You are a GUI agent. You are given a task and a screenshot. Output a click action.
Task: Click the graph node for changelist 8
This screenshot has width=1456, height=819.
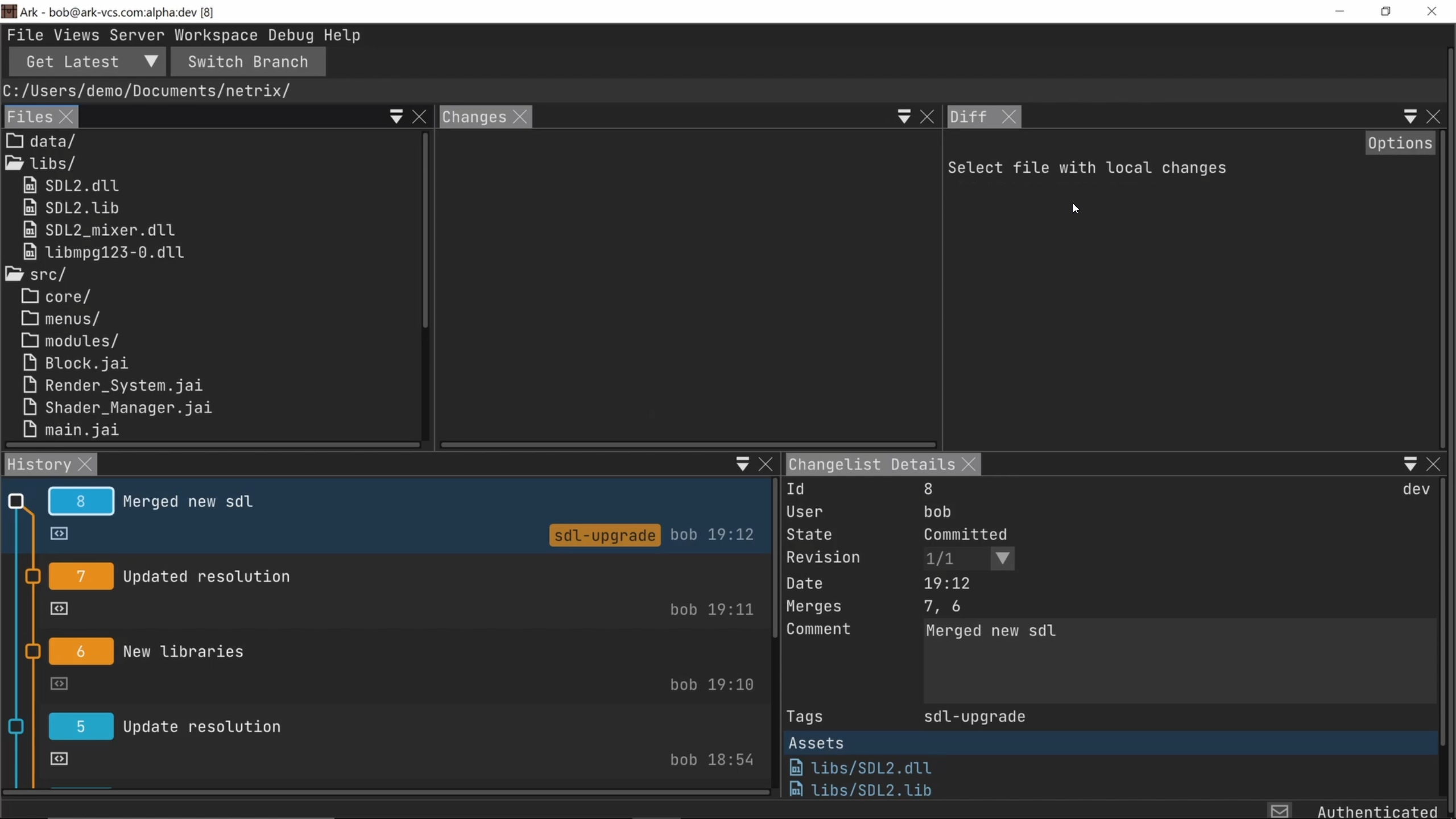[x=16, y=501]
